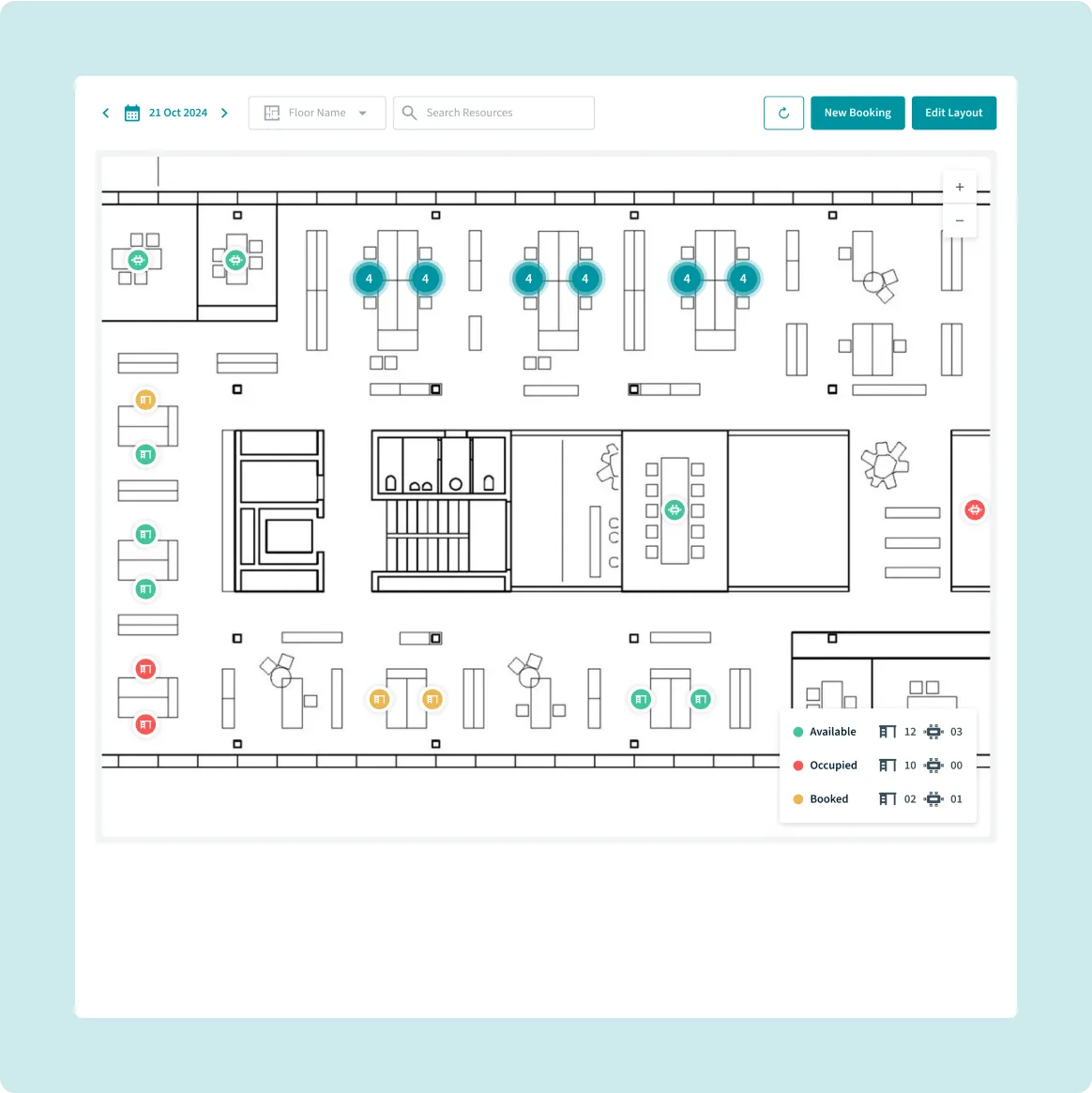The height and width of the screenshot is (1093, 1092).
Task: Open the first cluster of 4 desks
Action: 370,279
